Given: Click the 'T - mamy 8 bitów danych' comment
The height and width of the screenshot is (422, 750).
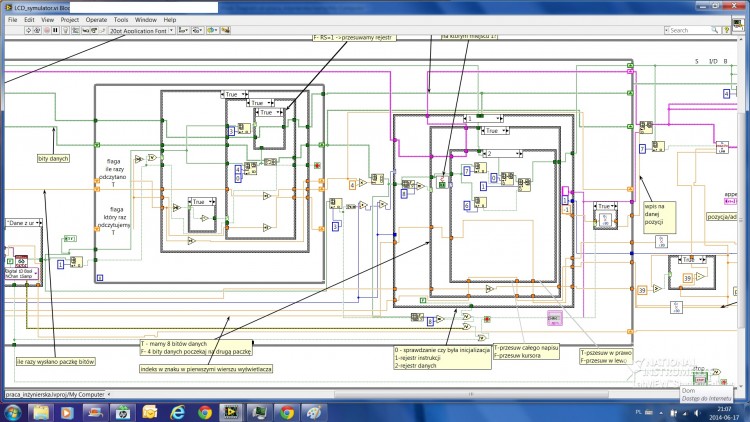Looking at the screenshot, I should 196,347.
